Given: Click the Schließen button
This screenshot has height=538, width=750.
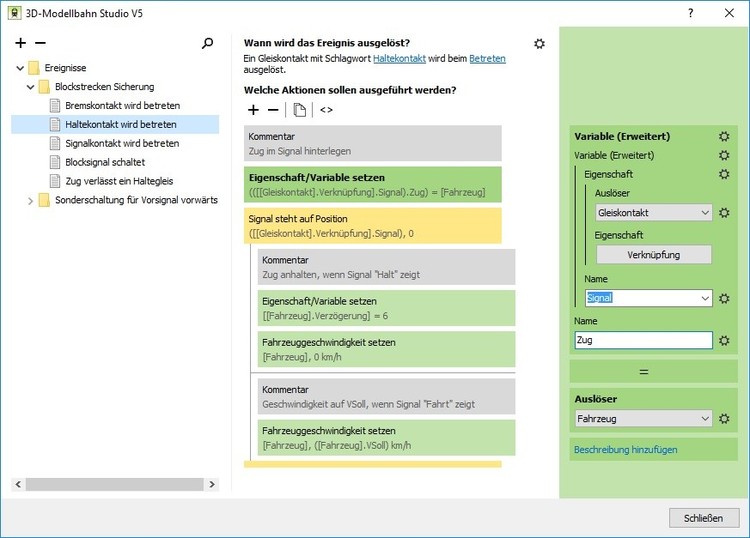Looking at the screenshot, I should pos(703,518).
